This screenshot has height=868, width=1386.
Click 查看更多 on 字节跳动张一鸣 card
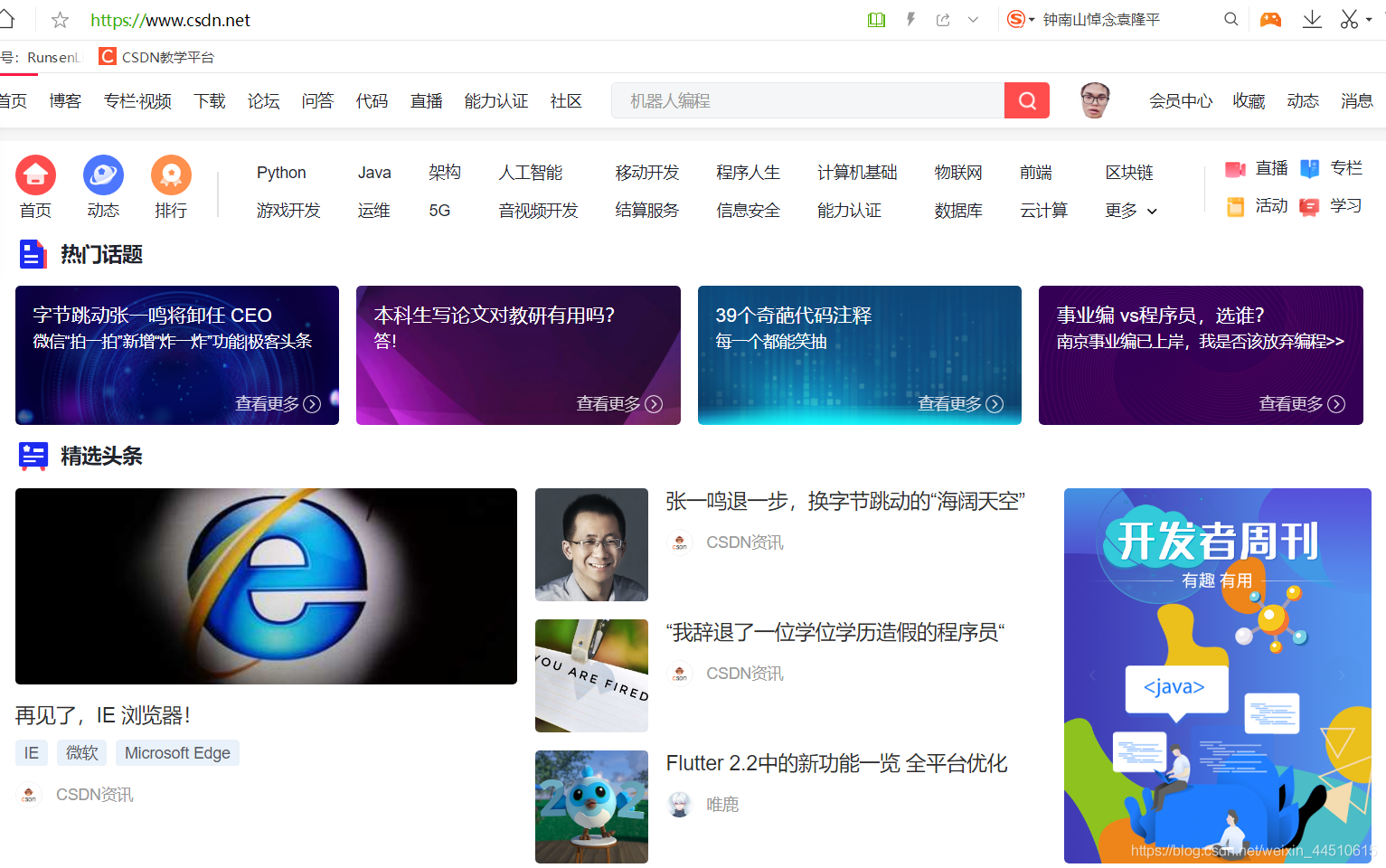pos(278,404)
